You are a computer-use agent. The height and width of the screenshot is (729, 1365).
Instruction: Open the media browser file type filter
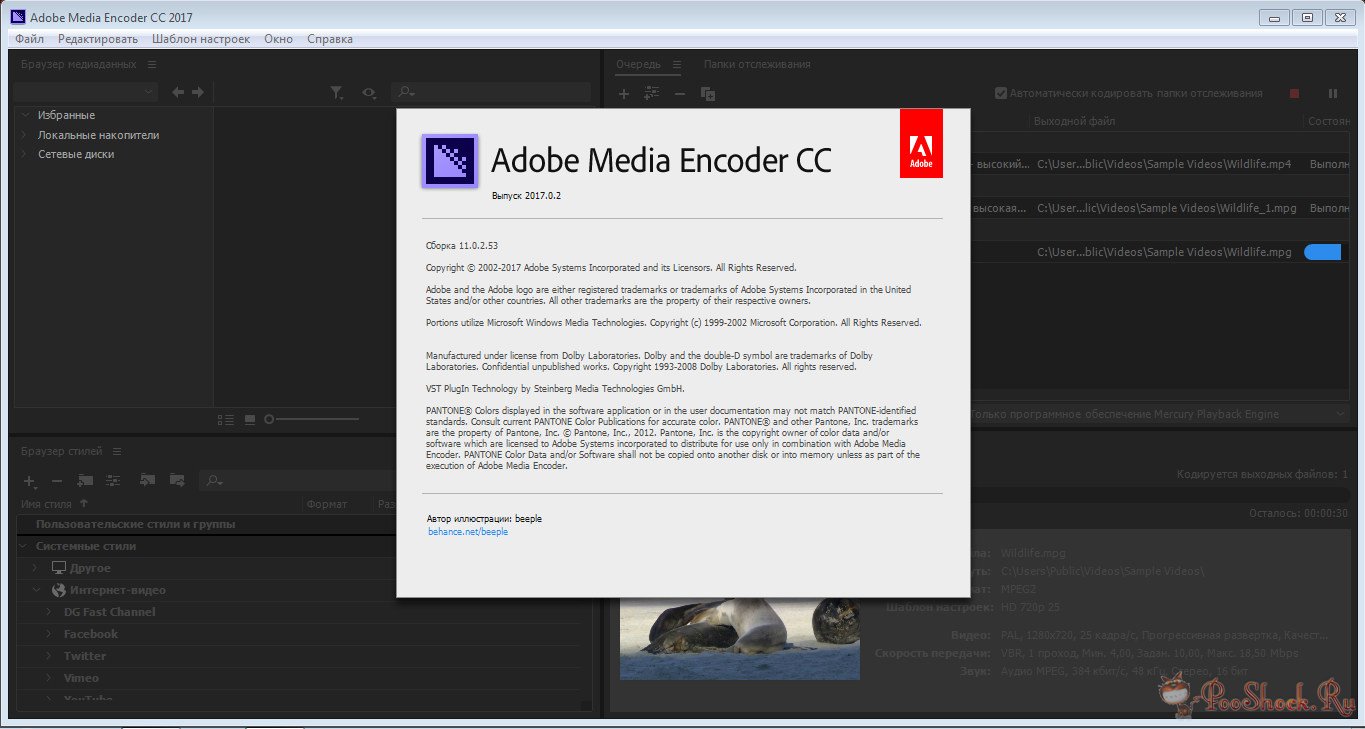[x=337, y=93]
